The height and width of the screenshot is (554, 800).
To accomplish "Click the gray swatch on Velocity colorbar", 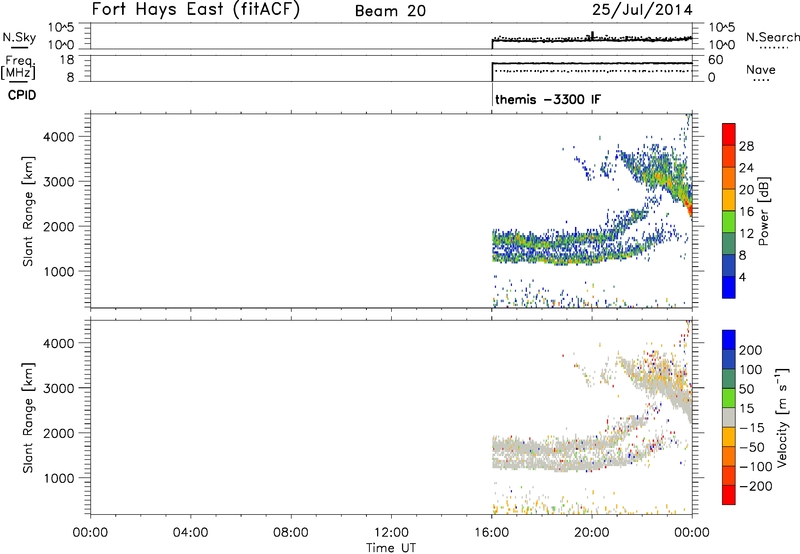I will (x=729, y=418).
